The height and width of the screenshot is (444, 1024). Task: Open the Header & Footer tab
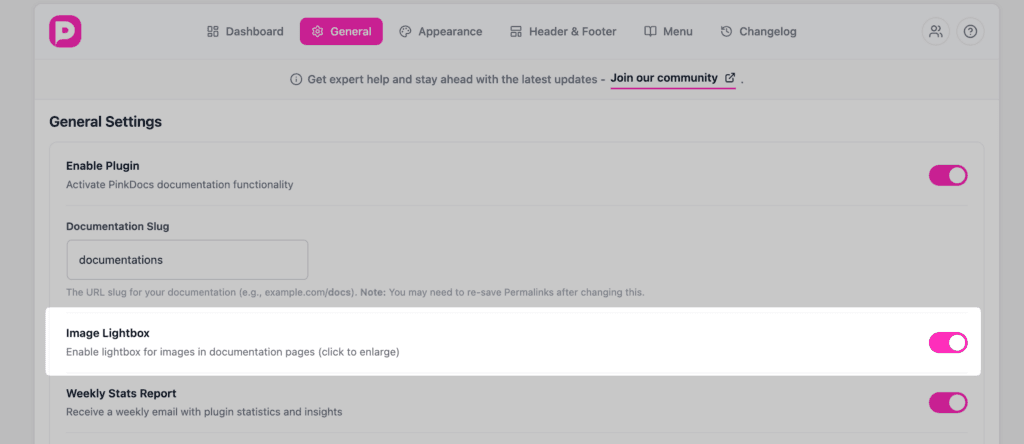pyautogui.click(x=563, y=32)
